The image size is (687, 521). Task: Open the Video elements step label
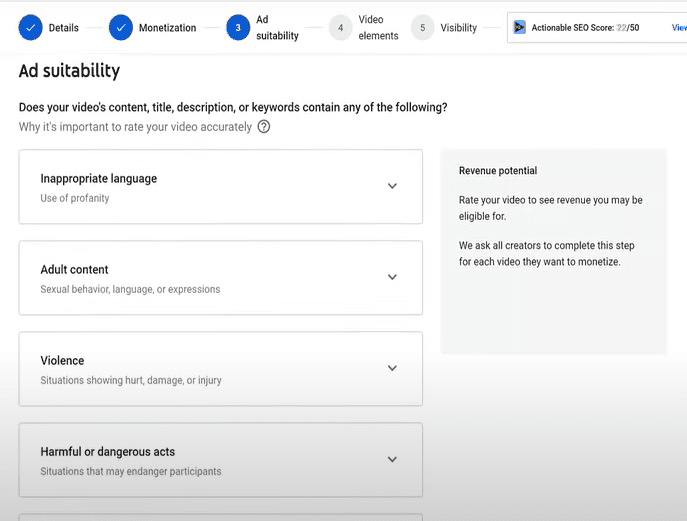pyautogui.click(x=378, y=28)
